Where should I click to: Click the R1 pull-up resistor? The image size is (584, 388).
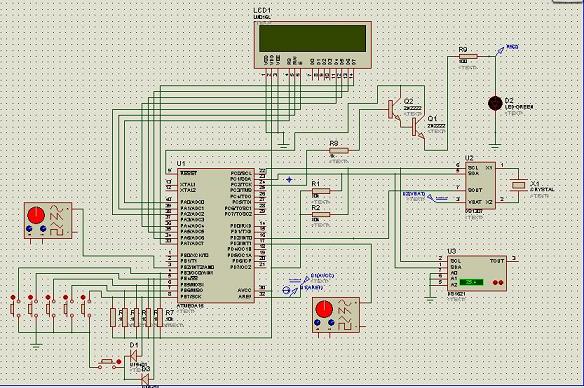321,191
